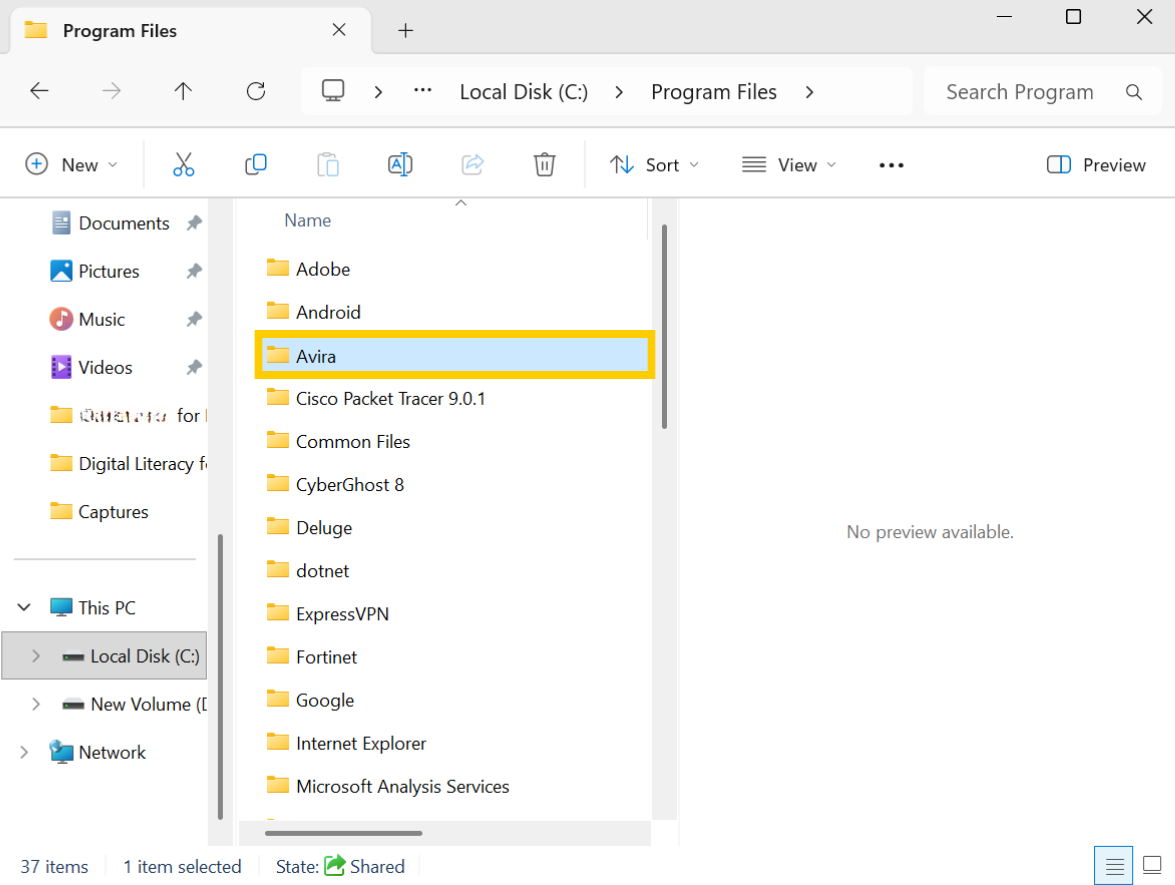The width and height of the screenshot is (1175, 885).
Task: Toggle the Preview pane
Action: 1096,165
